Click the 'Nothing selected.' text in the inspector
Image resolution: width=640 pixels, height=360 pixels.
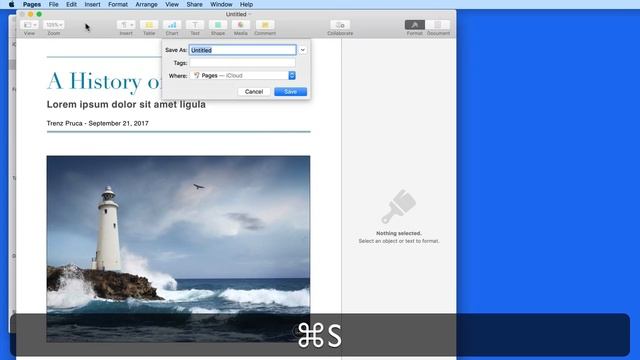click(x=399, y=233)
